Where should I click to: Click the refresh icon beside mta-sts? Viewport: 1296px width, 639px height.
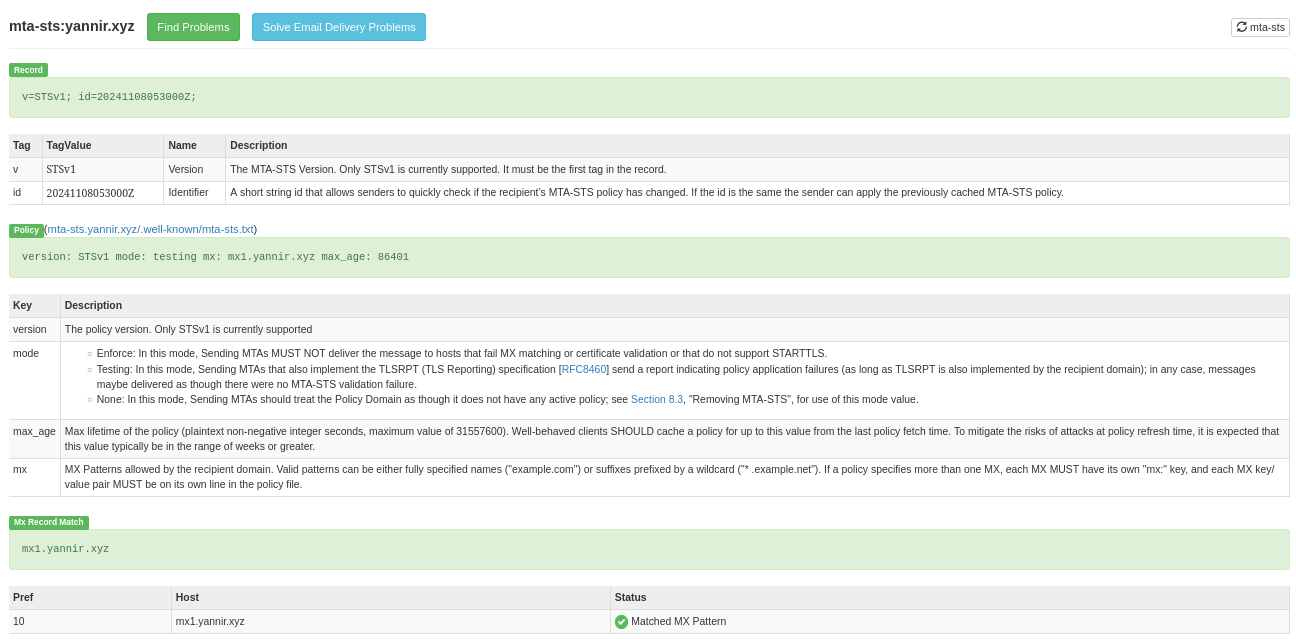click(x=1242, y=27)
